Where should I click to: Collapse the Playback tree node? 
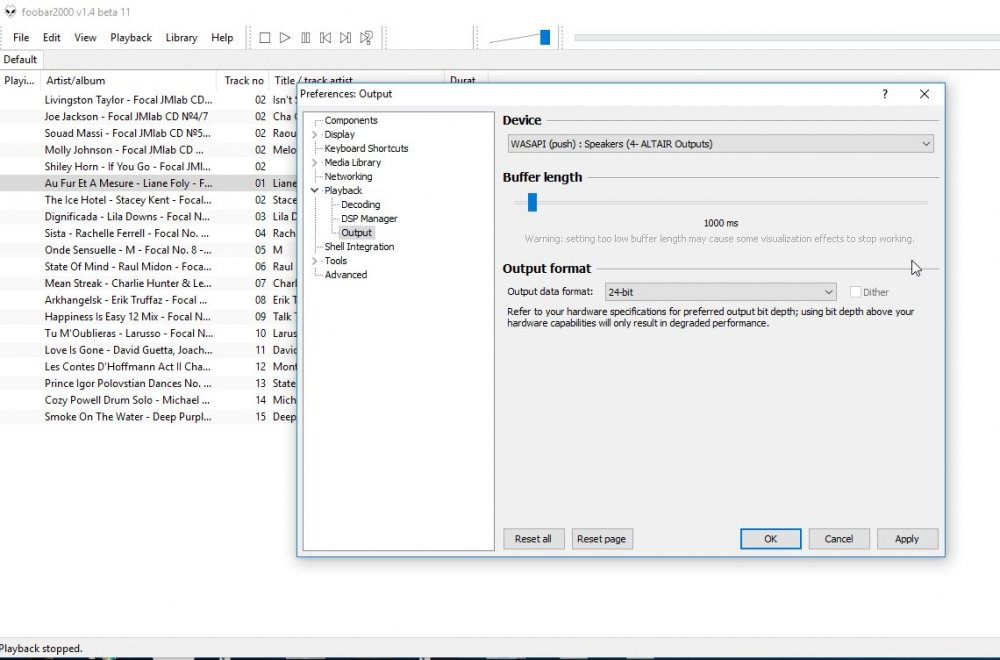pos(314,191)
